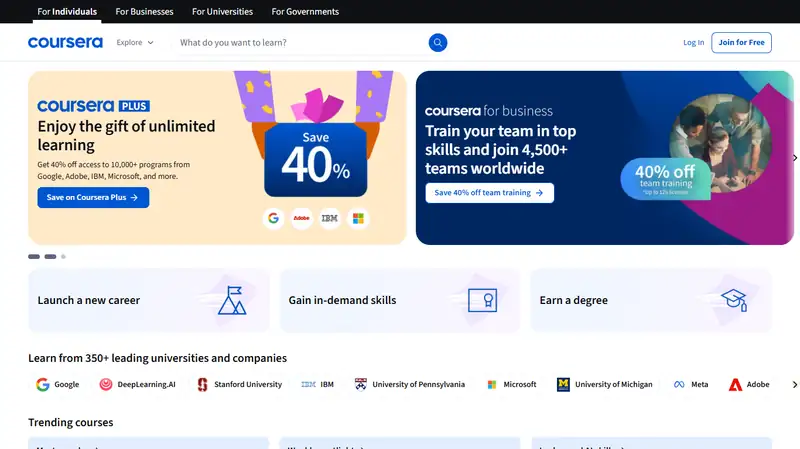Image resolution: width=800 pixels, height=449 pixels.
Task: Click the Save 40% gift box graphic
Action: point(315,160)
